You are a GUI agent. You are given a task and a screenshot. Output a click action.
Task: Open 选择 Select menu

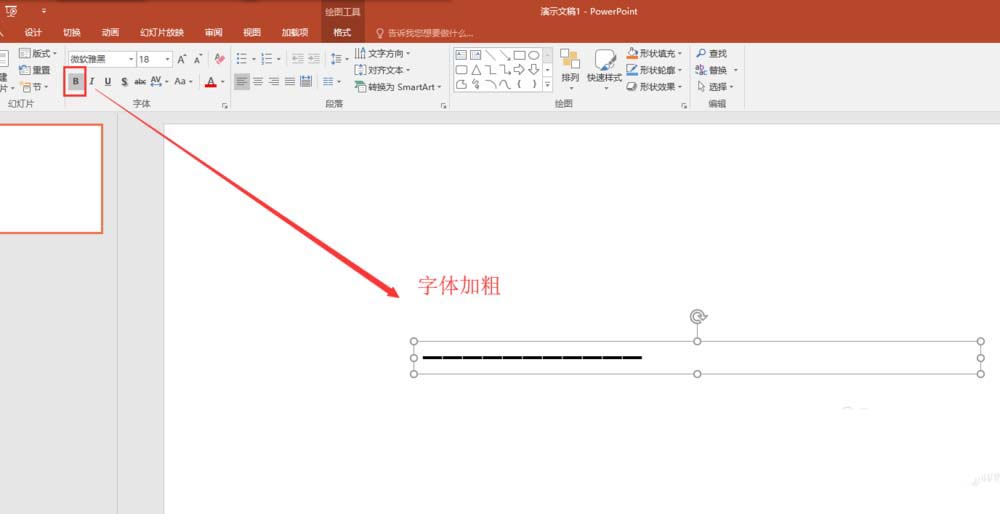(716, 87)
